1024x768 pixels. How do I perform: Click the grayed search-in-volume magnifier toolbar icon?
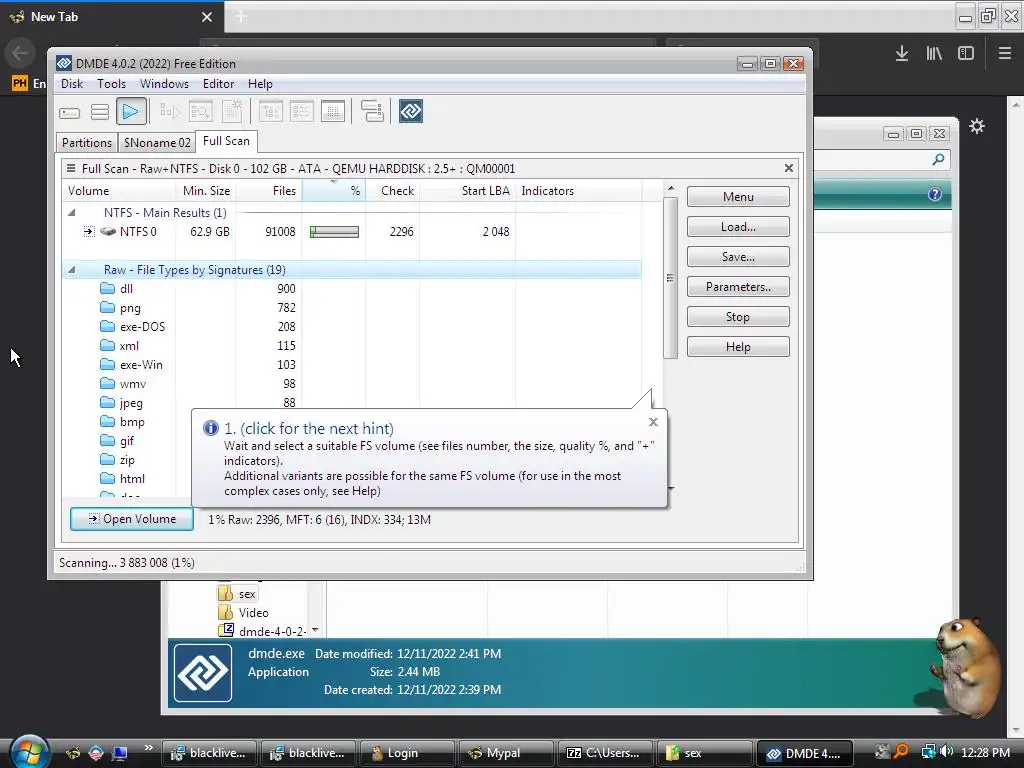200,112
